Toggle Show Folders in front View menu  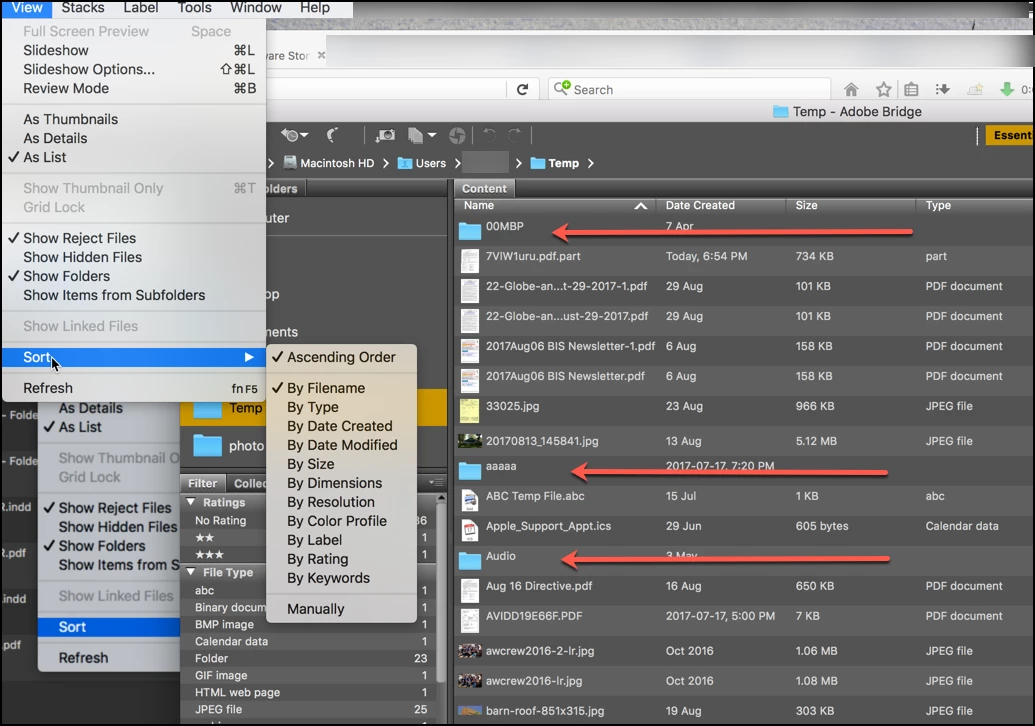pos(67,276)
